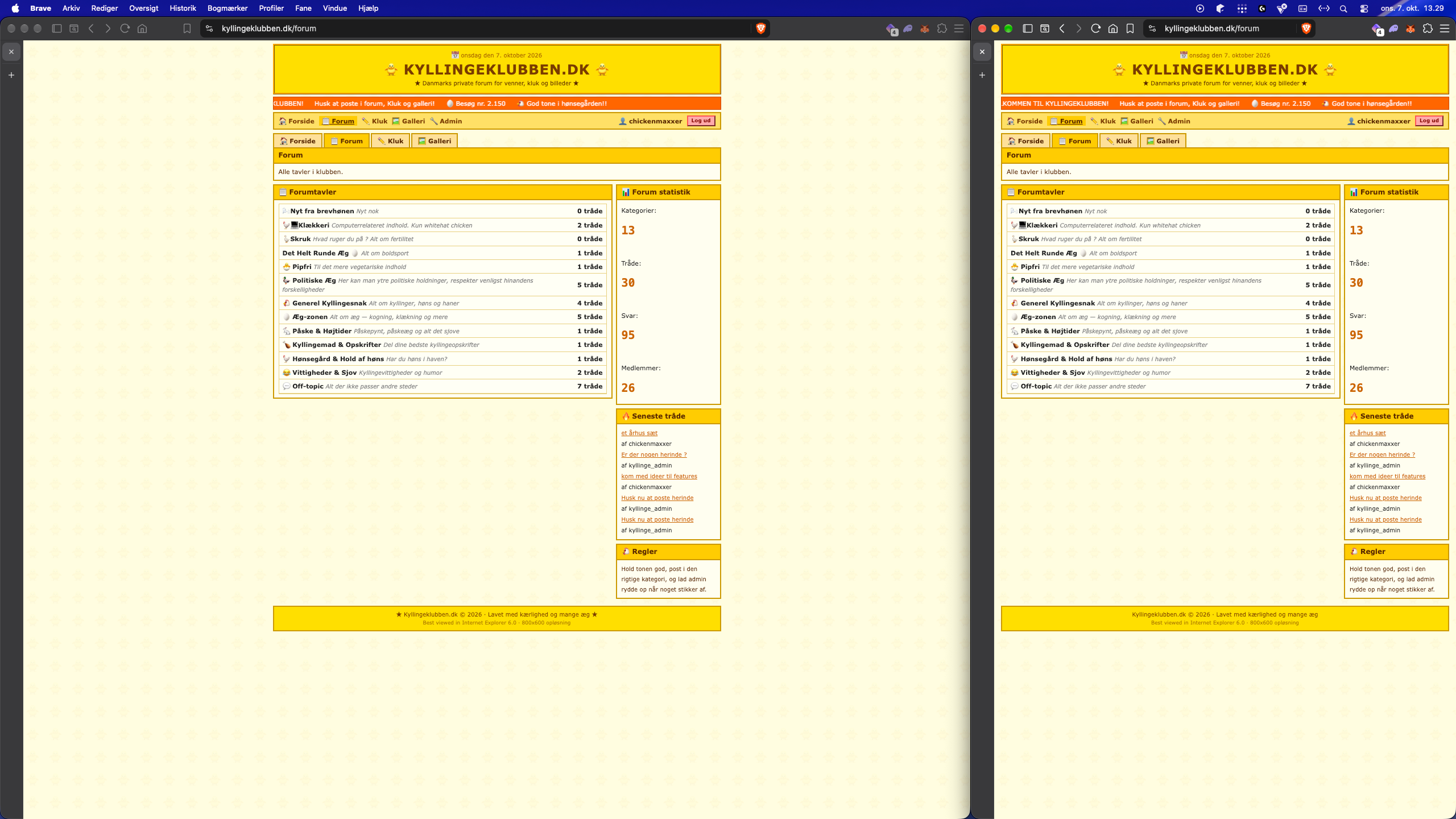Select Kluk tab in left window
The width and height of the screenshot is (1456, 819).
390,141
